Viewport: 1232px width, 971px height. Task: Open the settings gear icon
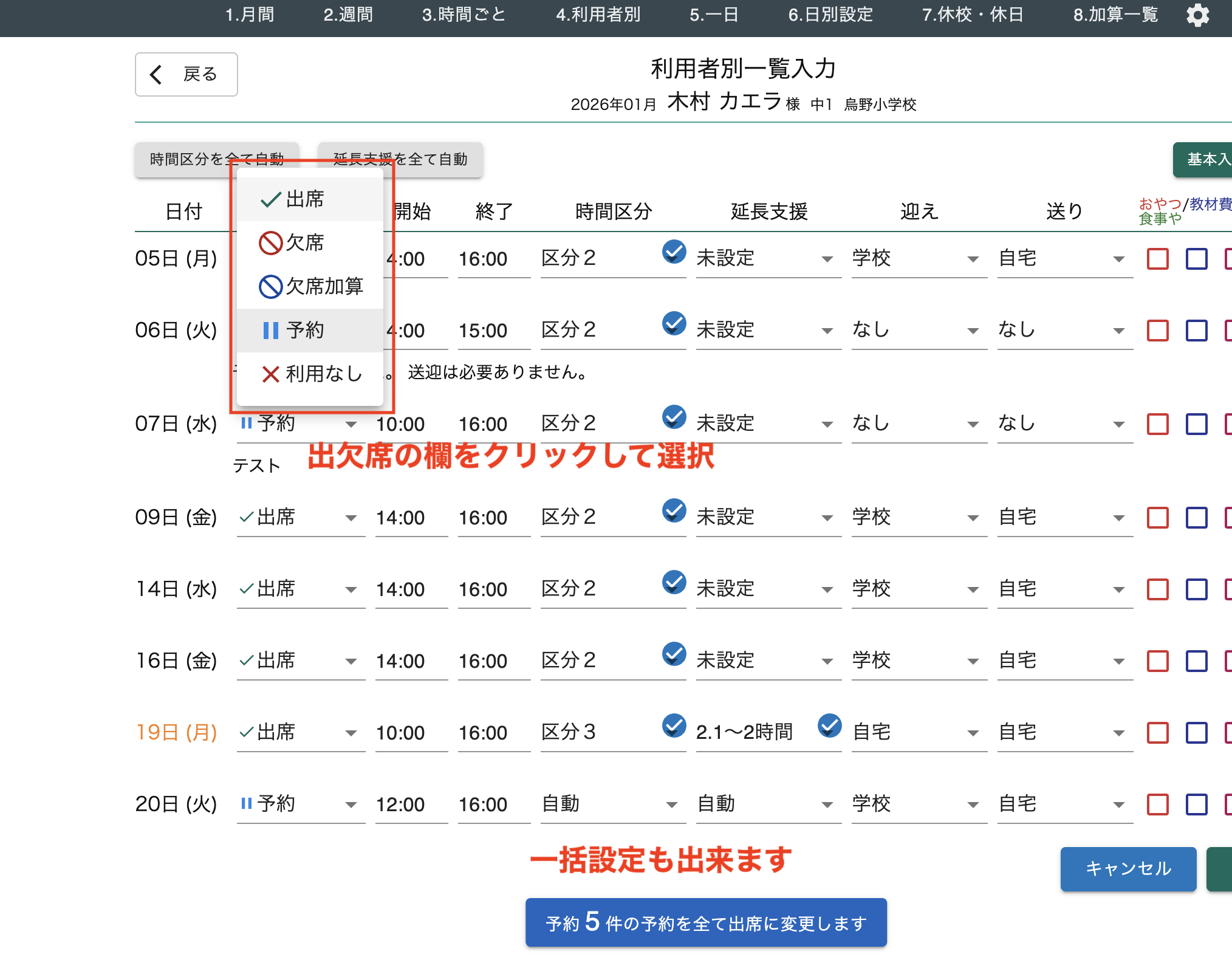[x=1197, y=15]
